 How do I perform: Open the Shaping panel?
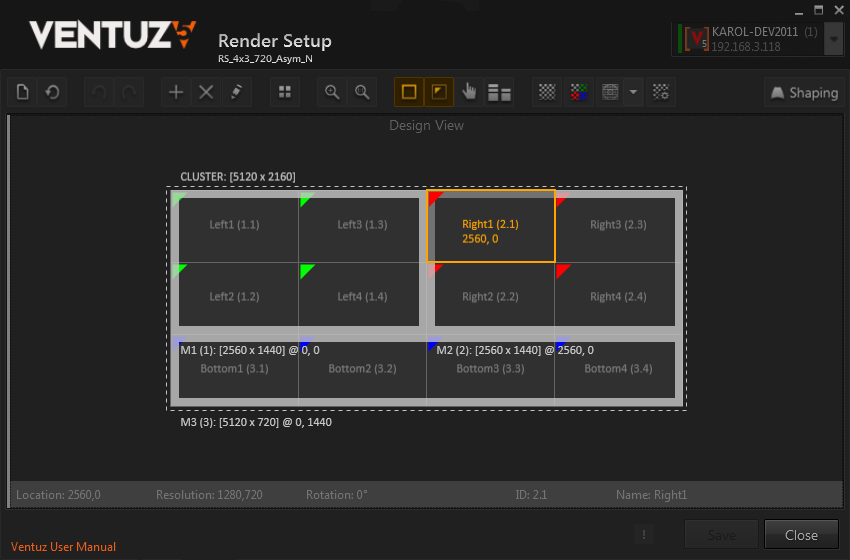click(x=803, y=92)
